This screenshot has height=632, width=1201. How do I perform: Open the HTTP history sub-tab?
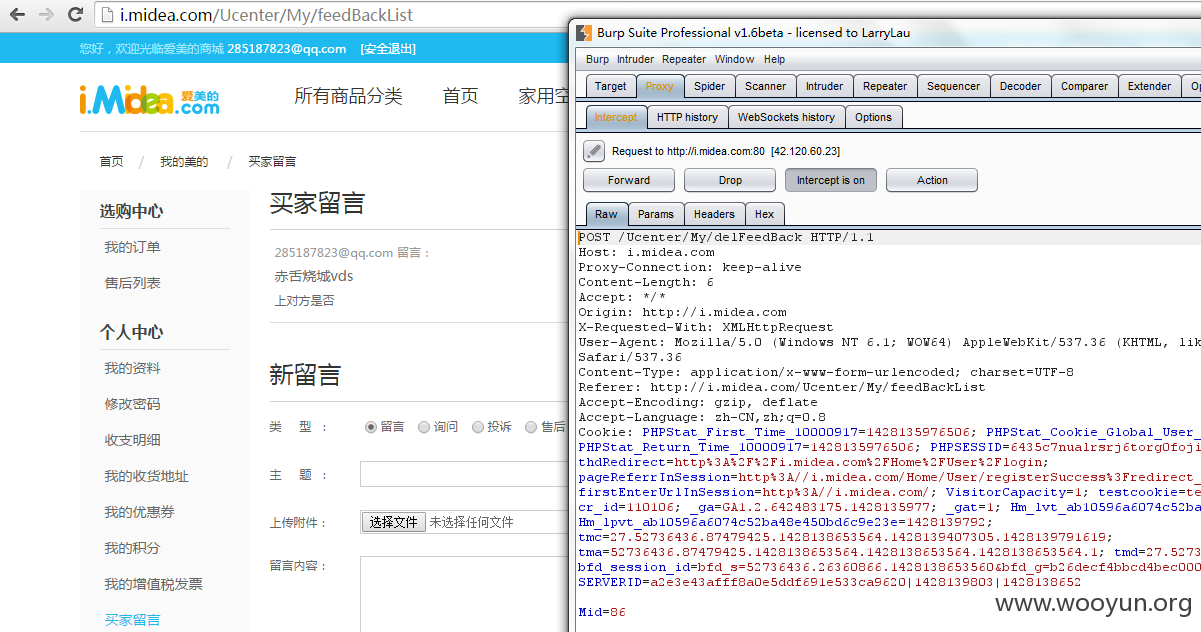(687, 117)
